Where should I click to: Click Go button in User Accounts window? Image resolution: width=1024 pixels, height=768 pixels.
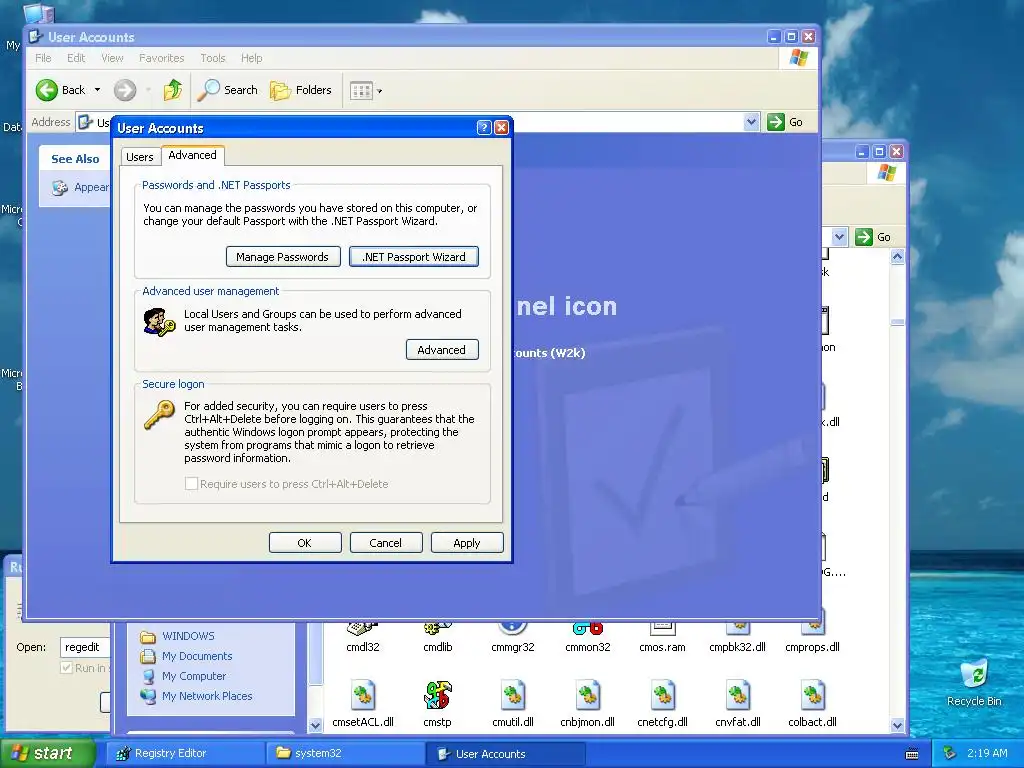785,121
